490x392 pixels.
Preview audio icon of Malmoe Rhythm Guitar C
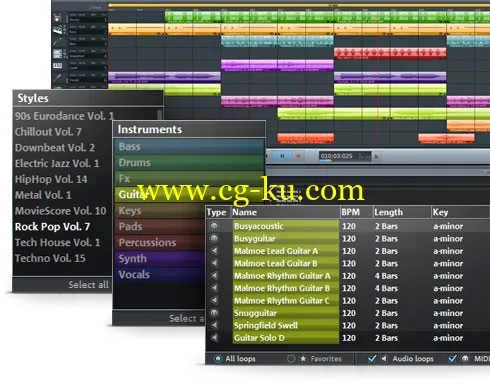pyautogui.click(x=214, y=300)
